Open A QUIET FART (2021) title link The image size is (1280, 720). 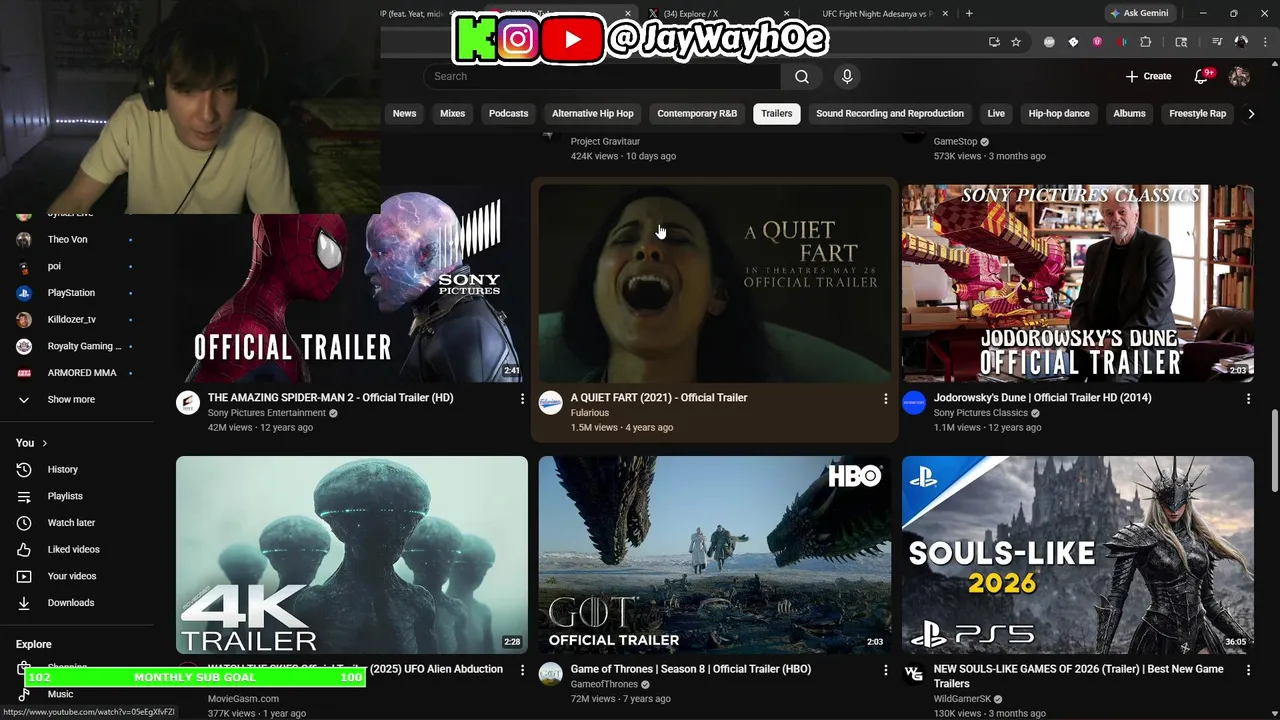pos(659,398)
